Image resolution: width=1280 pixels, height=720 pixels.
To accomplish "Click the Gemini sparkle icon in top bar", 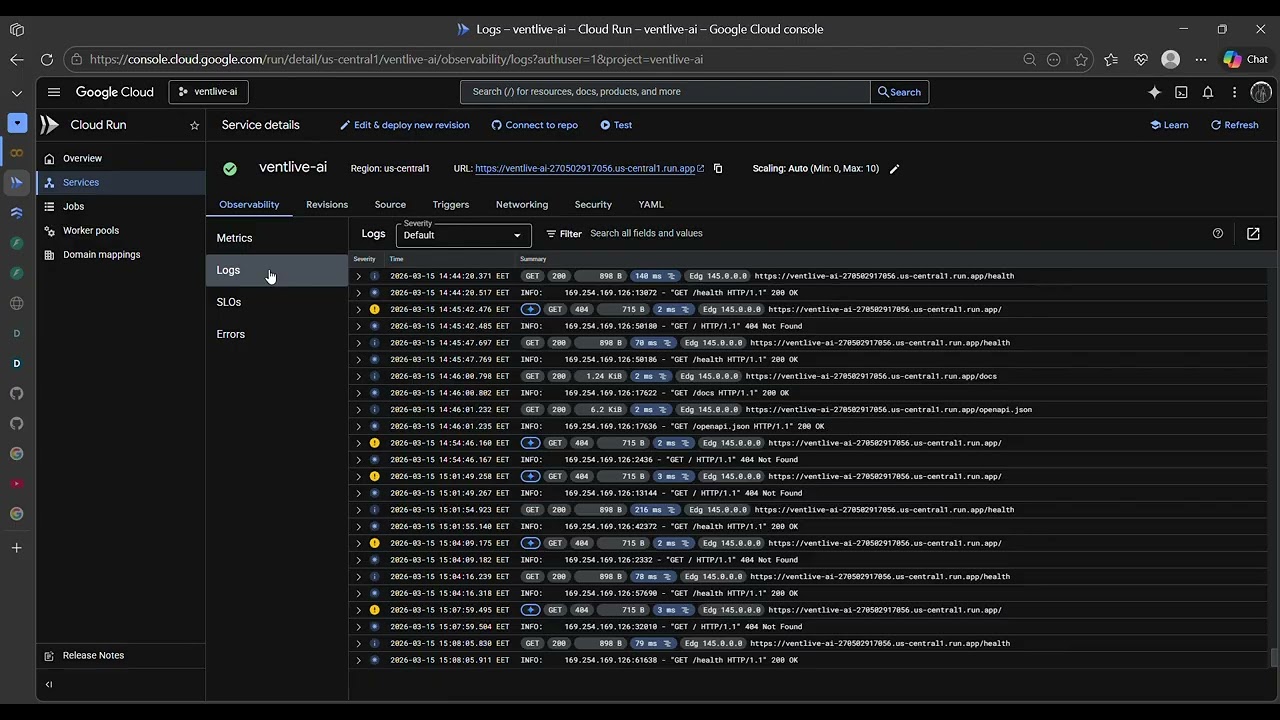I will click(x=1155, y=92).
